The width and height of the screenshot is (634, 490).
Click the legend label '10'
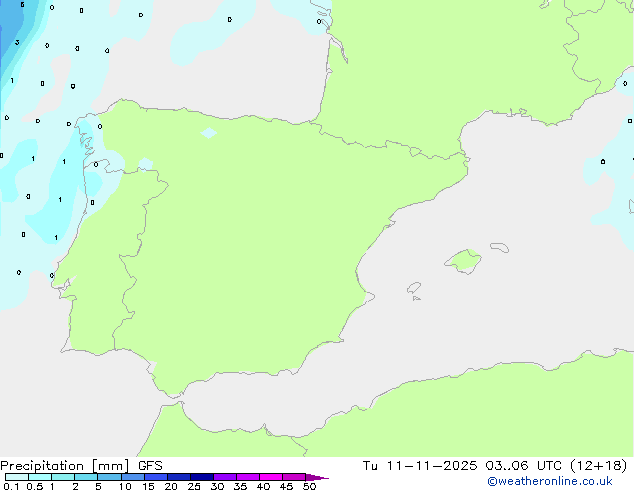125,486
